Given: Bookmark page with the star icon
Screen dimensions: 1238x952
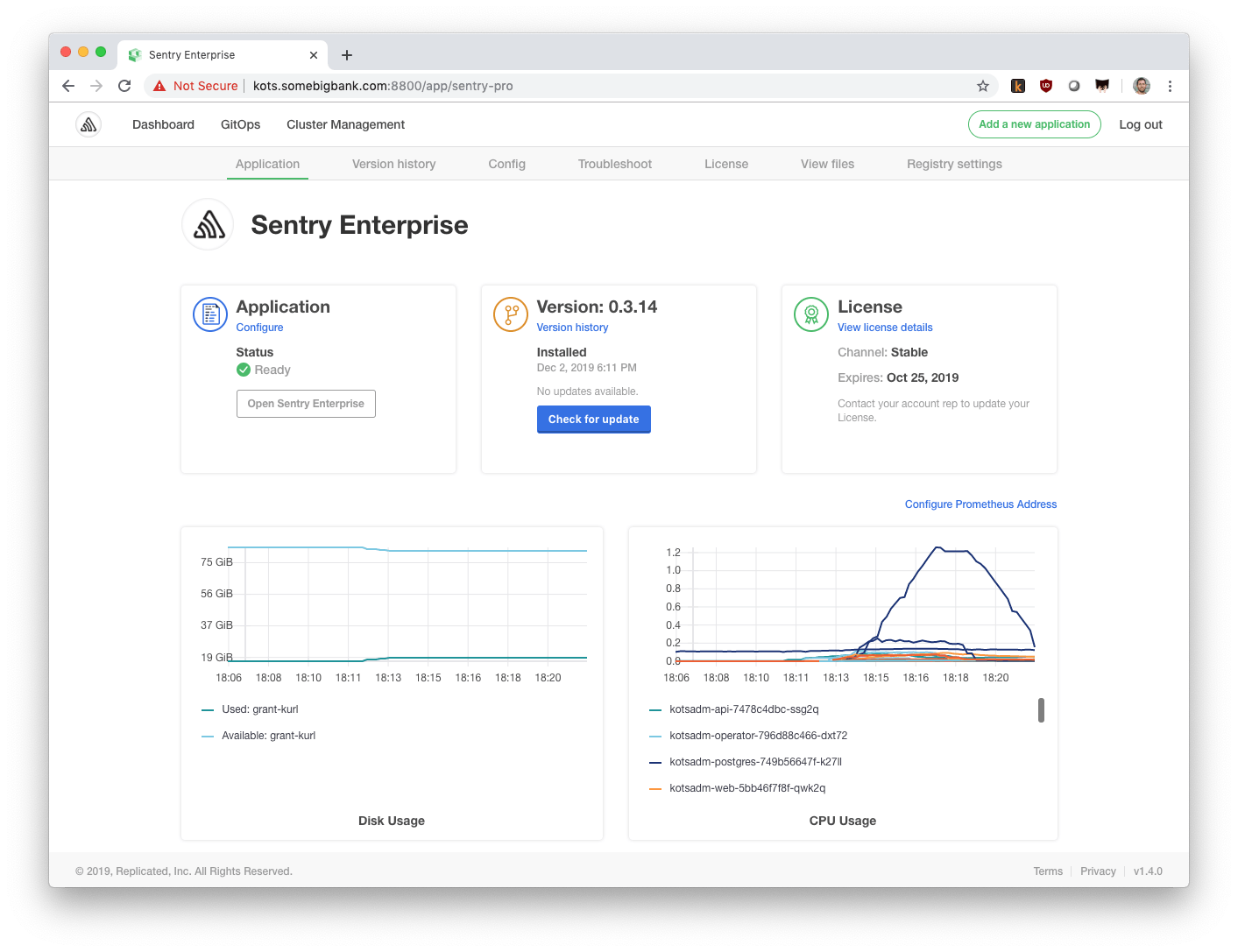Looking at the screenshot, I should tap(983, 86).
